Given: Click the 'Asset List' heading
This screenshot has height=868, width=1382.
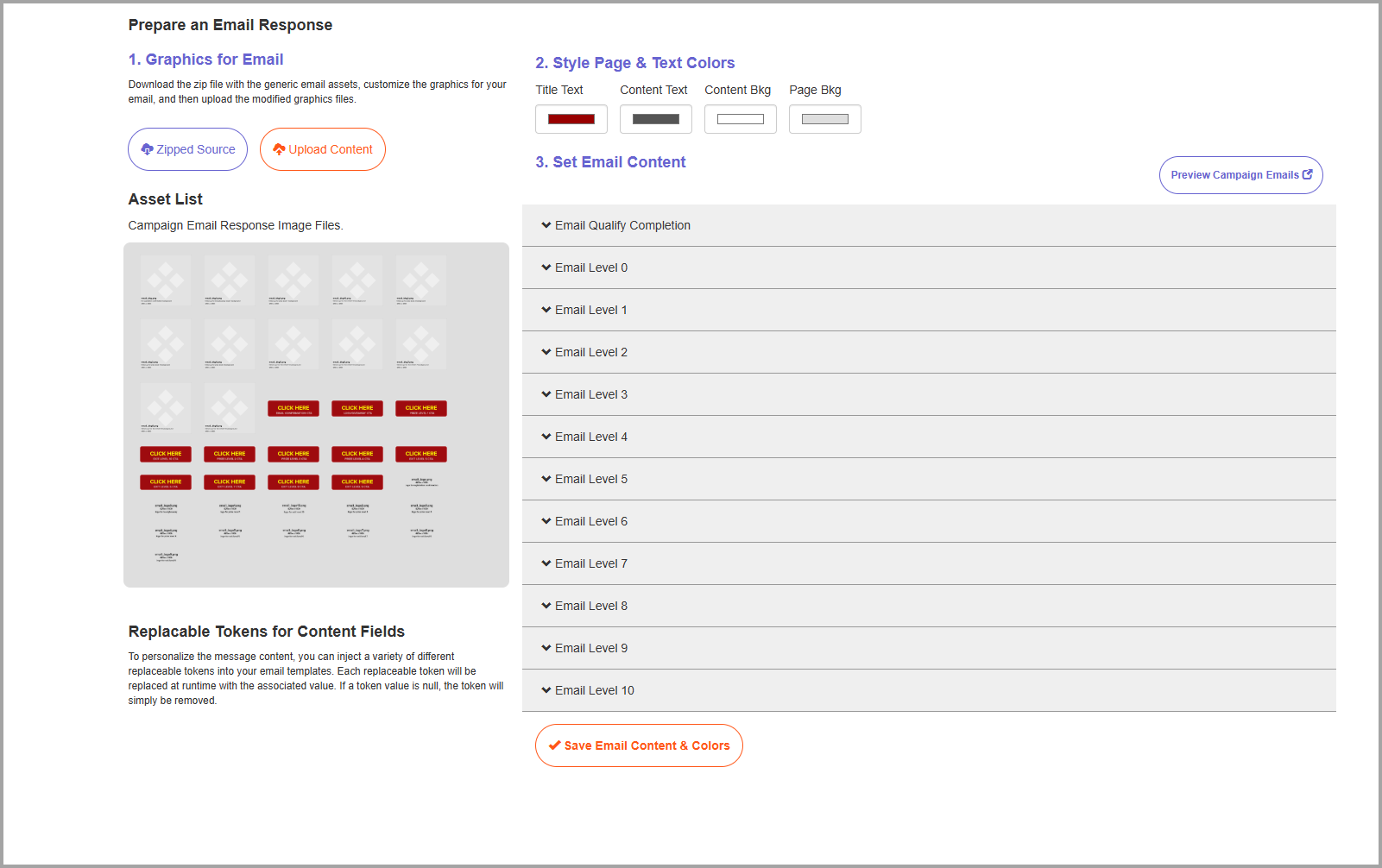Looking at the screenshot, I should click(165, 199).
